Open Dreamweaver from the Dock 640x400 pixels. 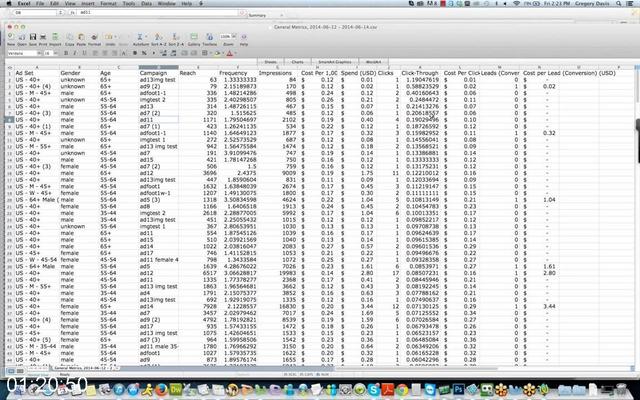[x=176, y=389]
